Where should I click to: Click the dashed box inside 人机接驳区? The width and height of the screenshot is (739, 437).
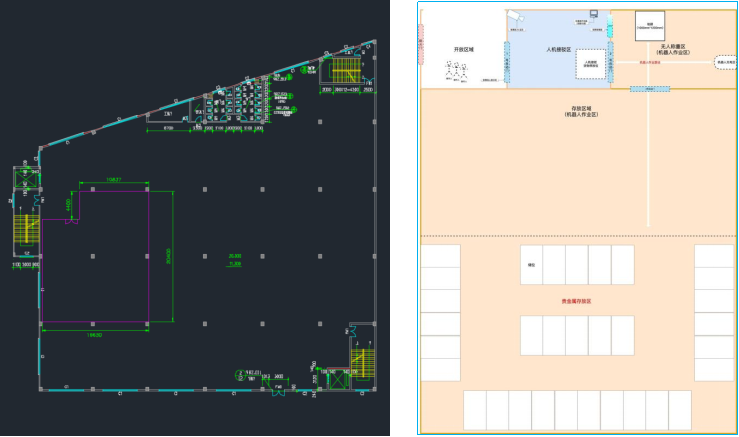pos(589,62)
